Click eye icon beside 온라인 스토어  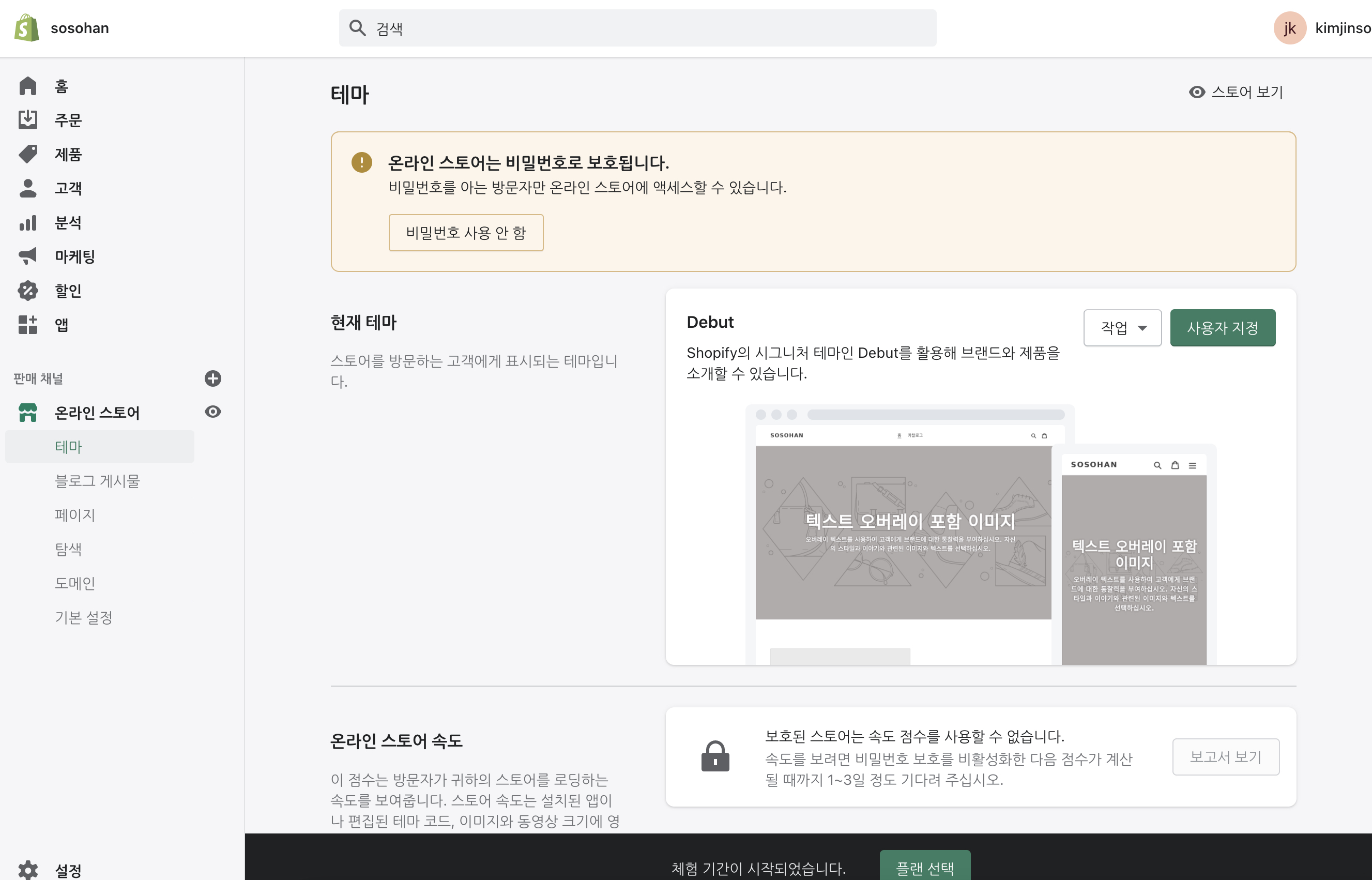pos(212,412)
